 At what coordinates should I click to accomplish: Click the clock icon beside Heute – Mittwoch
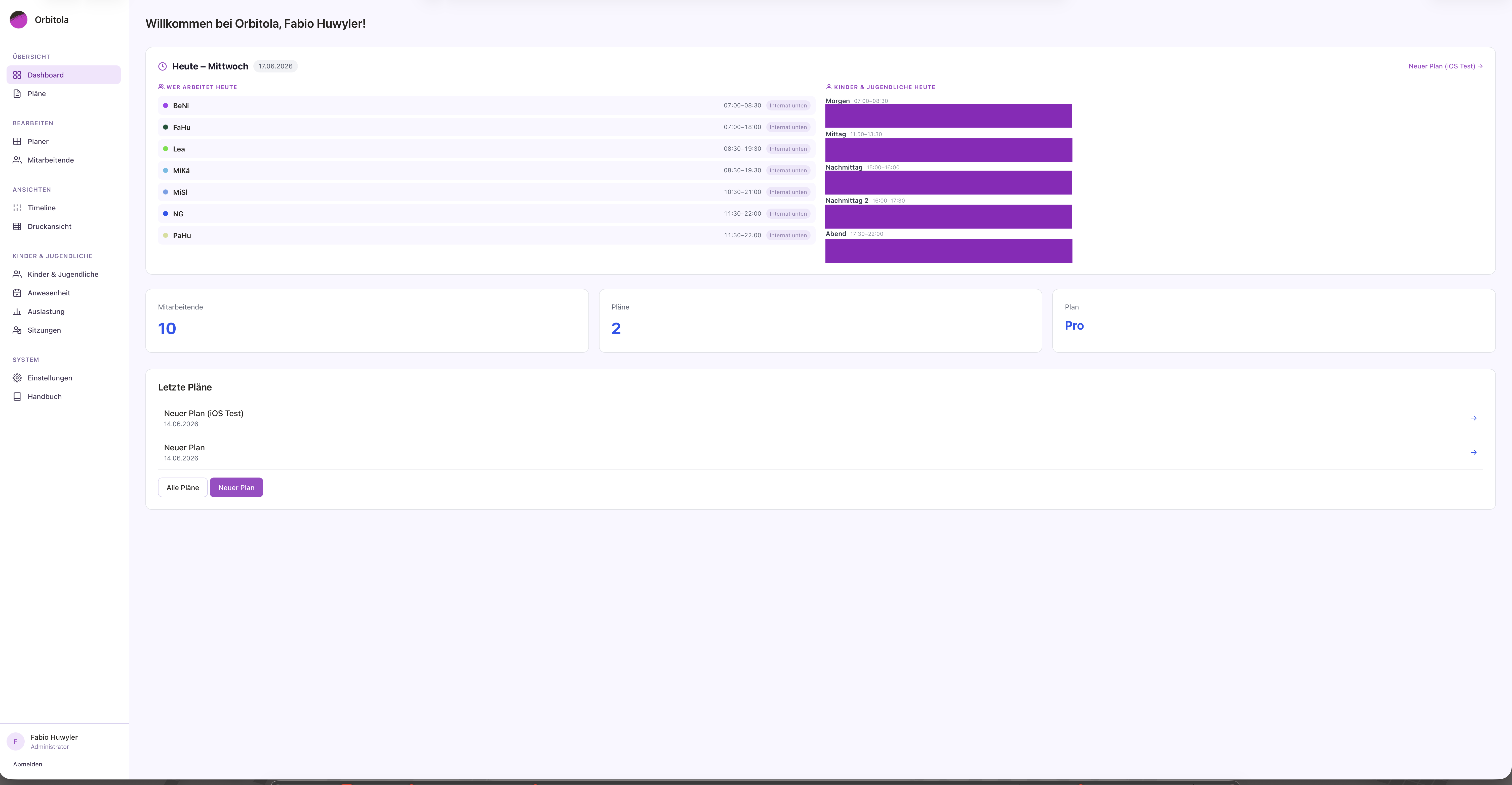(163, 66)
